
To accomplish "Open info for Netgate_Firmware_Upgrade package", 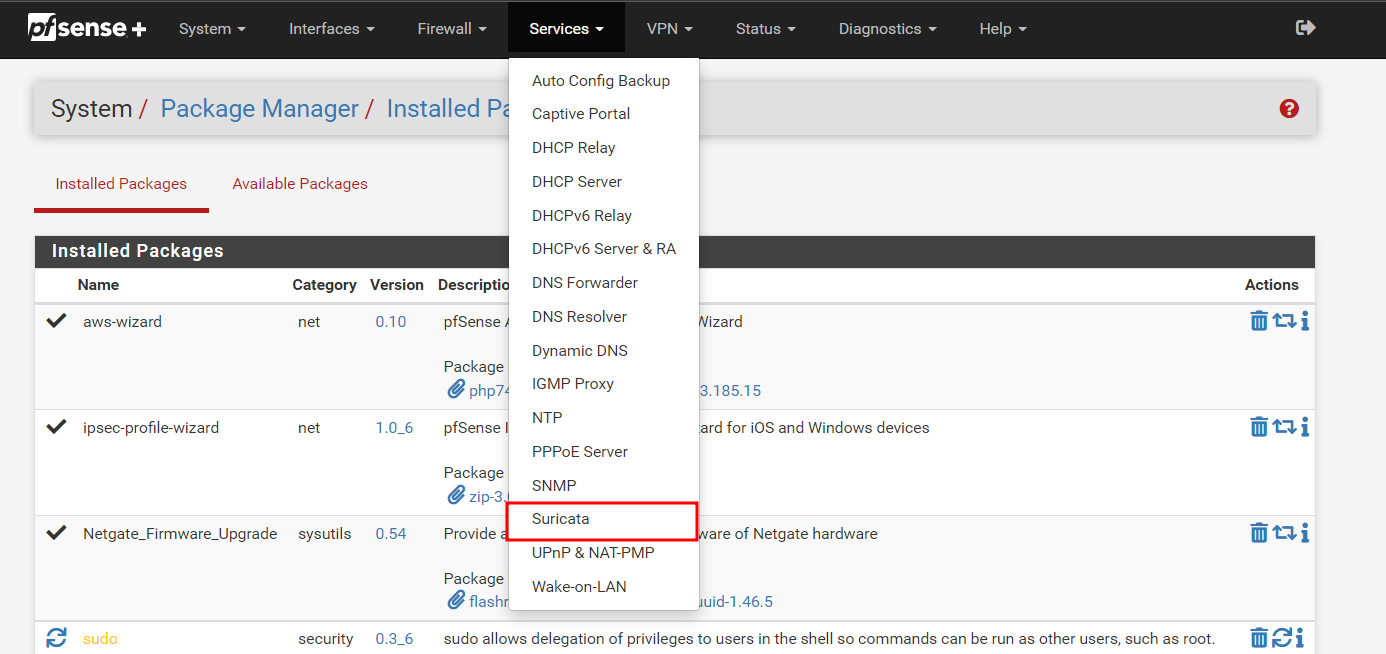I will pos(1305,533).
